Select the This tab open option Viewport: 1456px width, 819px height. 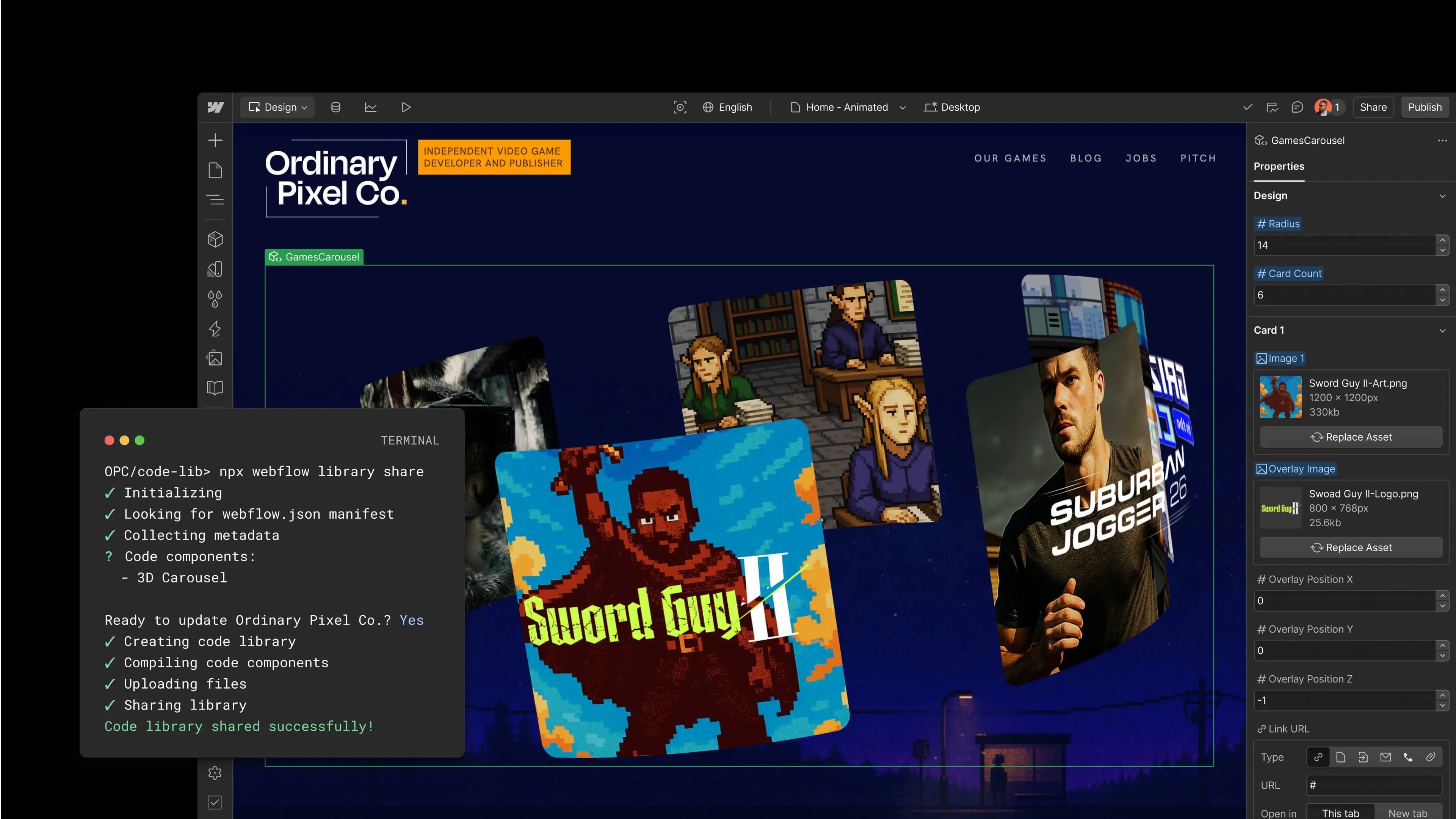(x=1340, y=813)
